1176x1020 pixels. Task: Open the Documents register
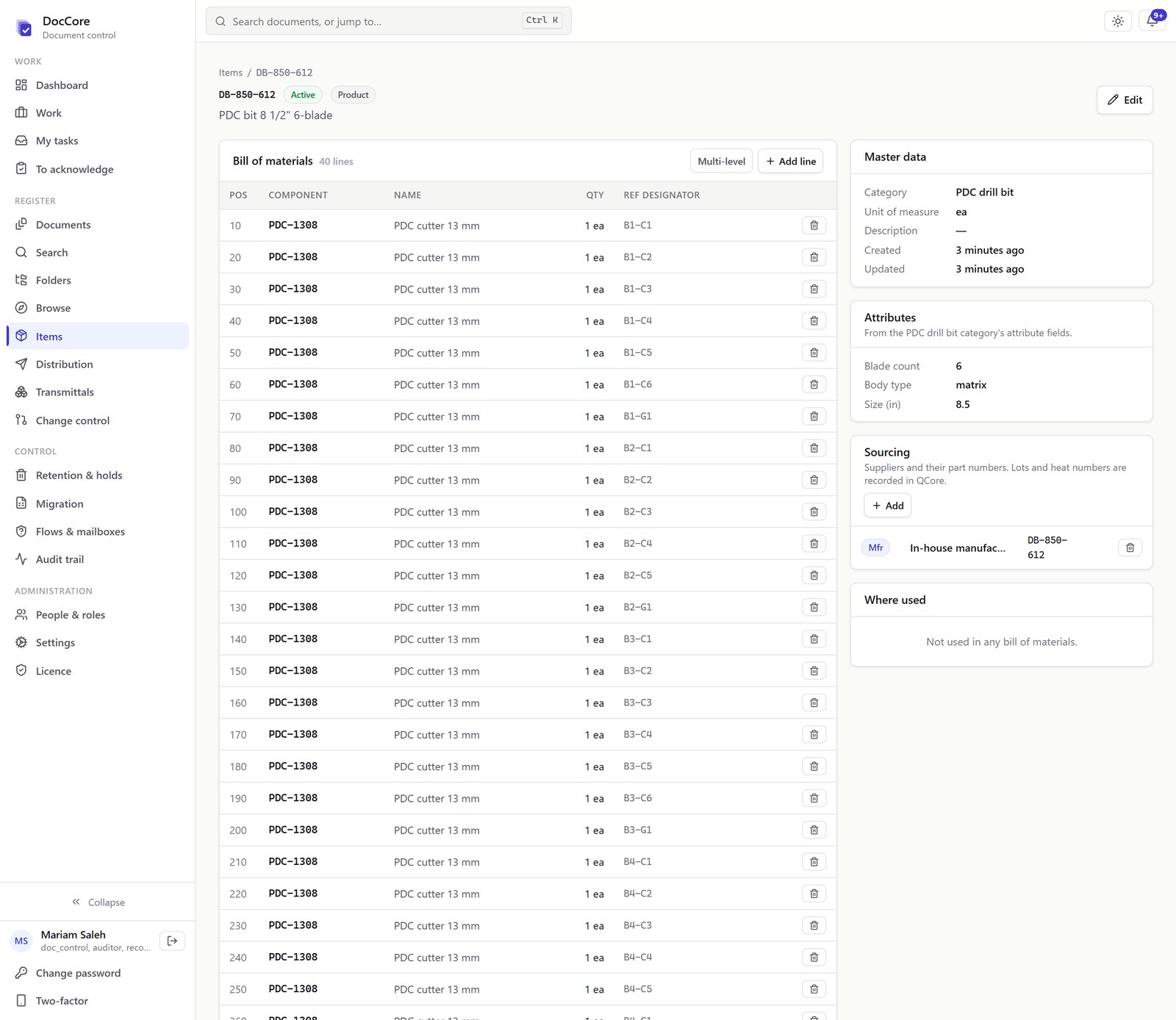pos(97,225)
